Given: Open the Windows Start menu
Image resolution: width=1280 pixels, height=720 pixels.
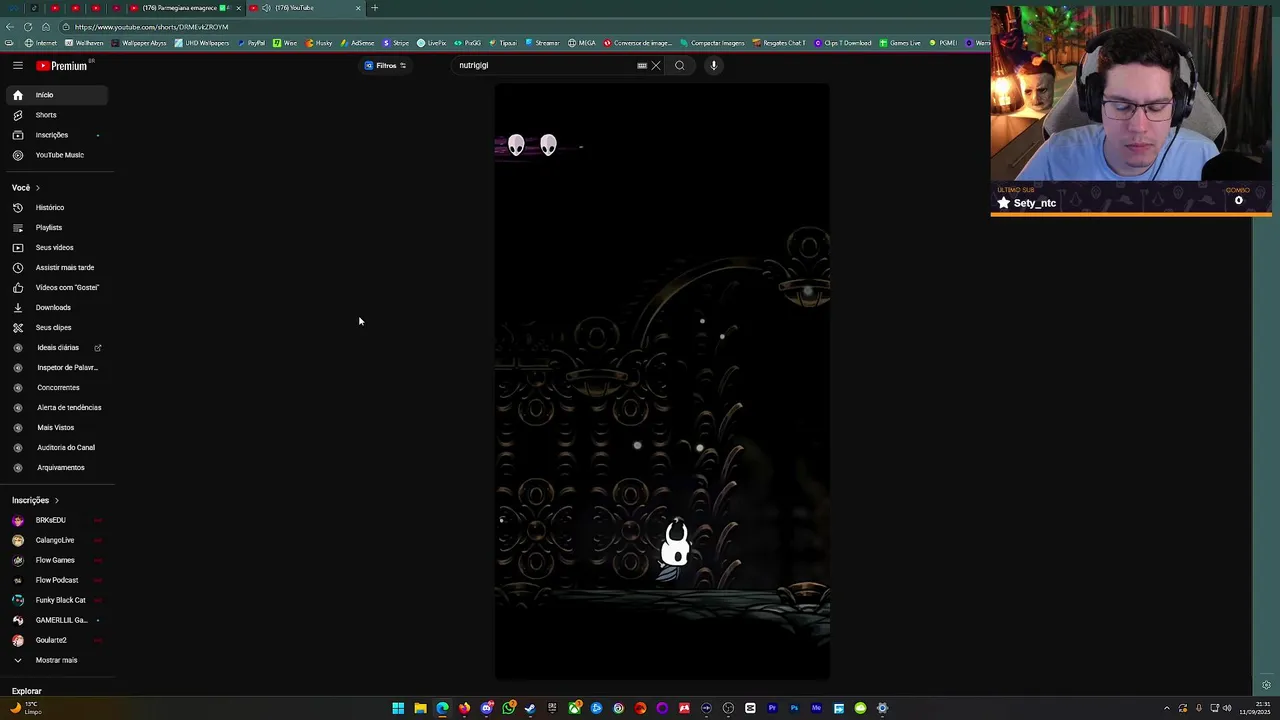Looking at the screenshot, I should tap(398, 708).
